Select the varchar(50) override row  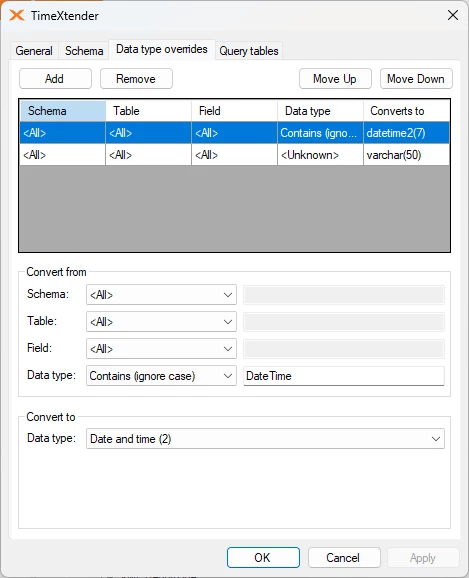tap(234, 155)
